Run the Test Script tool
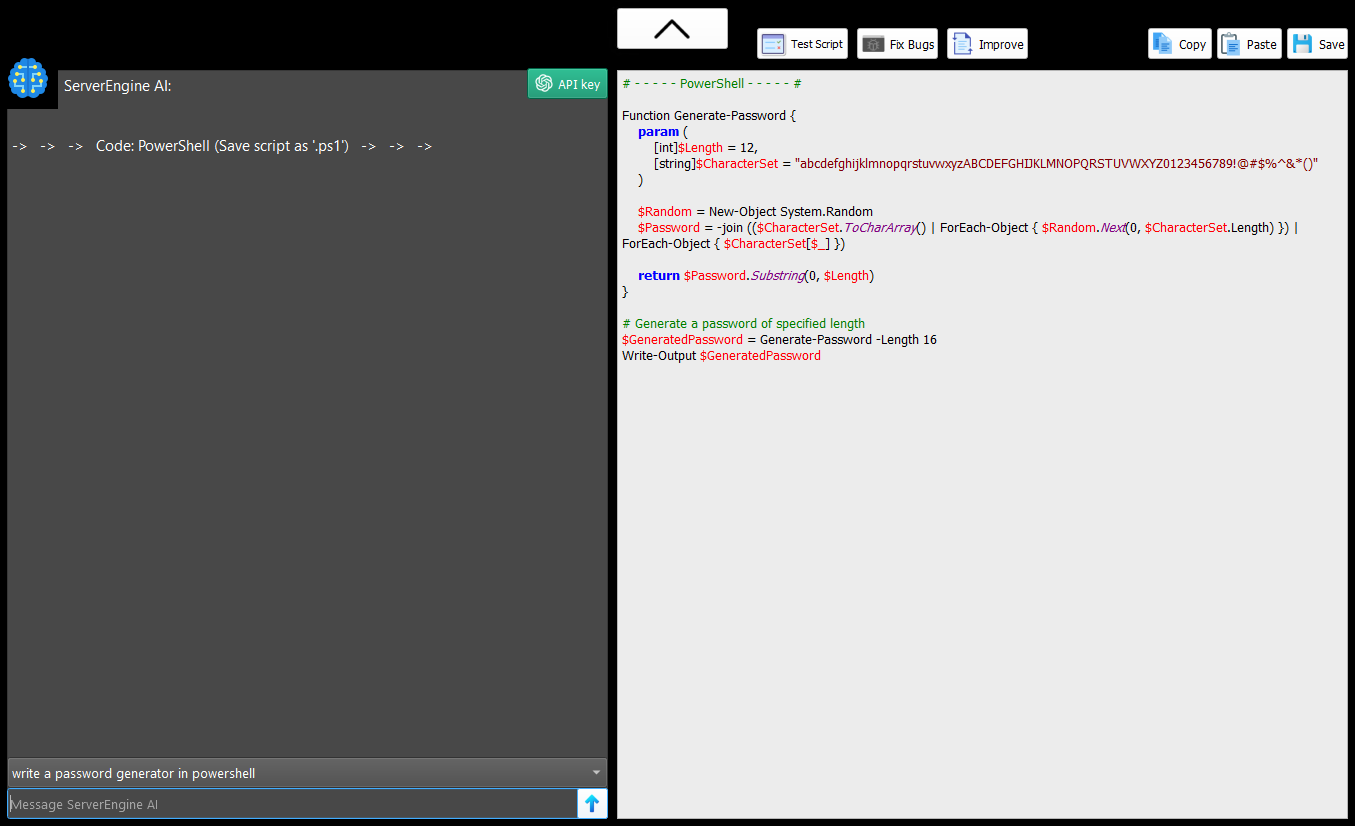The width and height of the screenshot is (1355, 826). click(802, 44)
